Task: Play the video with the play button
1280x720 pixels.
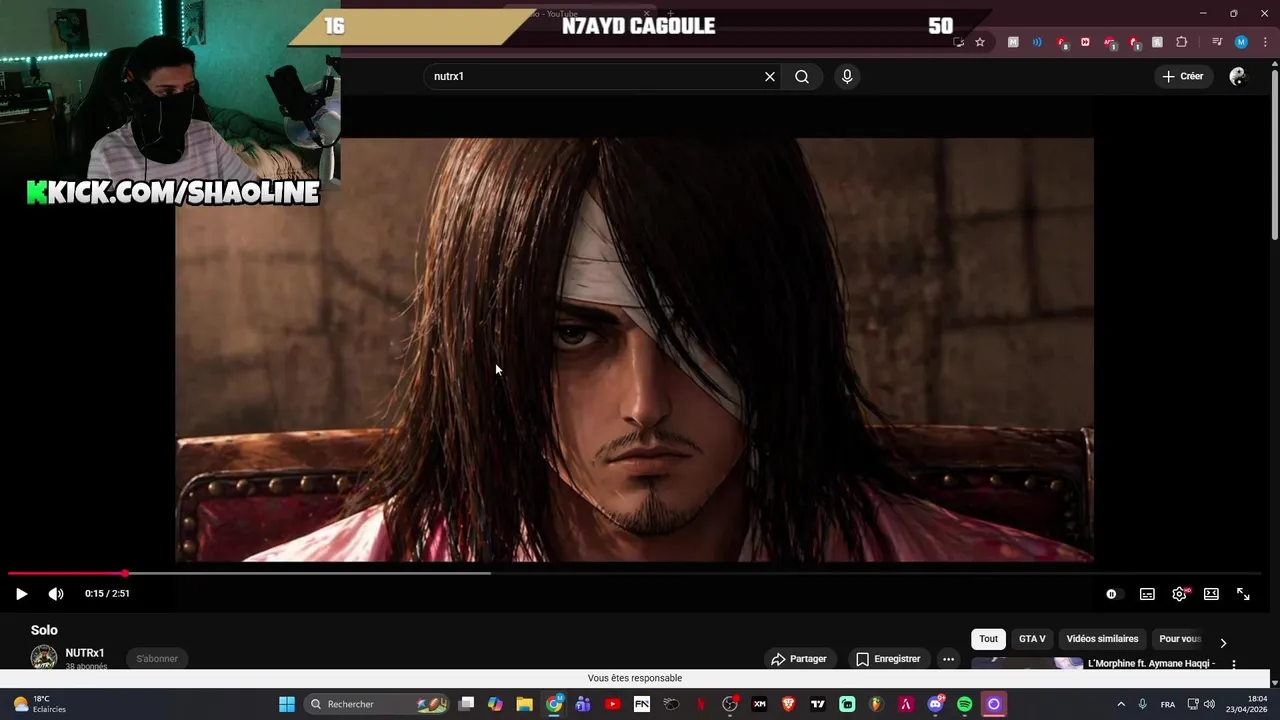Action: coord(21,594)
